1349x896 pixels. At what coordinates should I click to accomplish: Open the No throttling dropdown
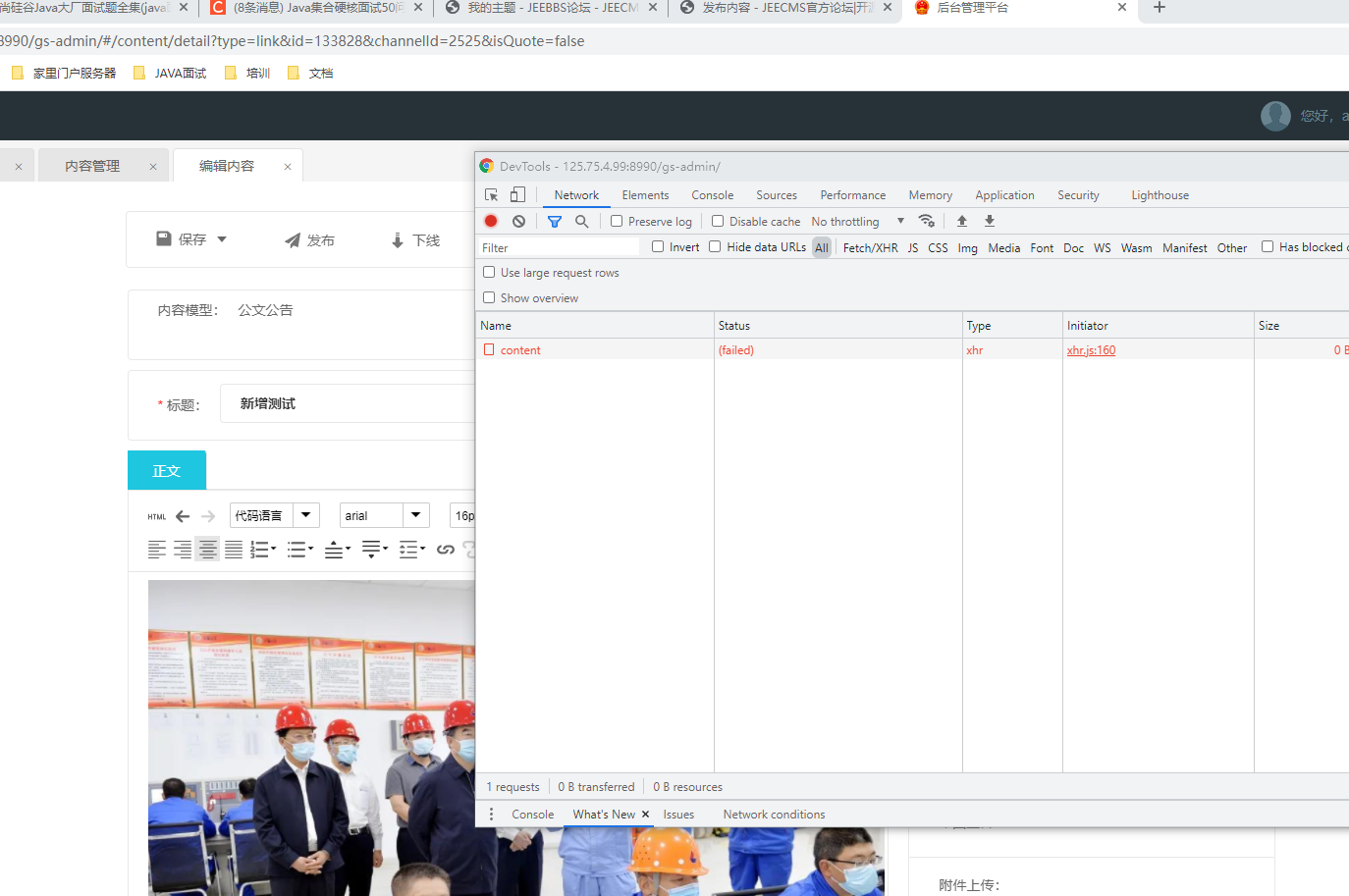(857, 222)
